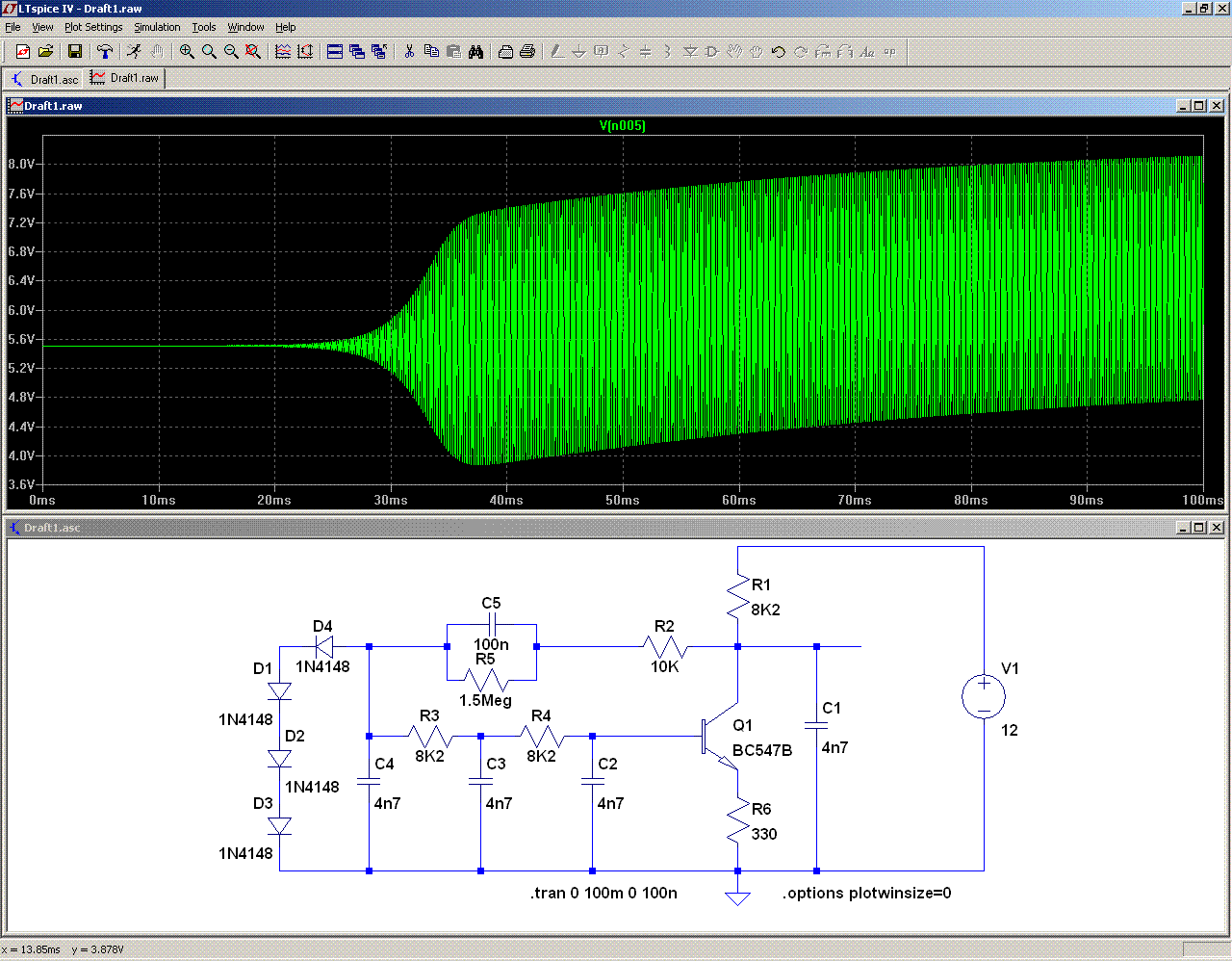This screenshot has height=961, width=1232.
Task: Run simulation with the running man icon
Action: [134, 52]
